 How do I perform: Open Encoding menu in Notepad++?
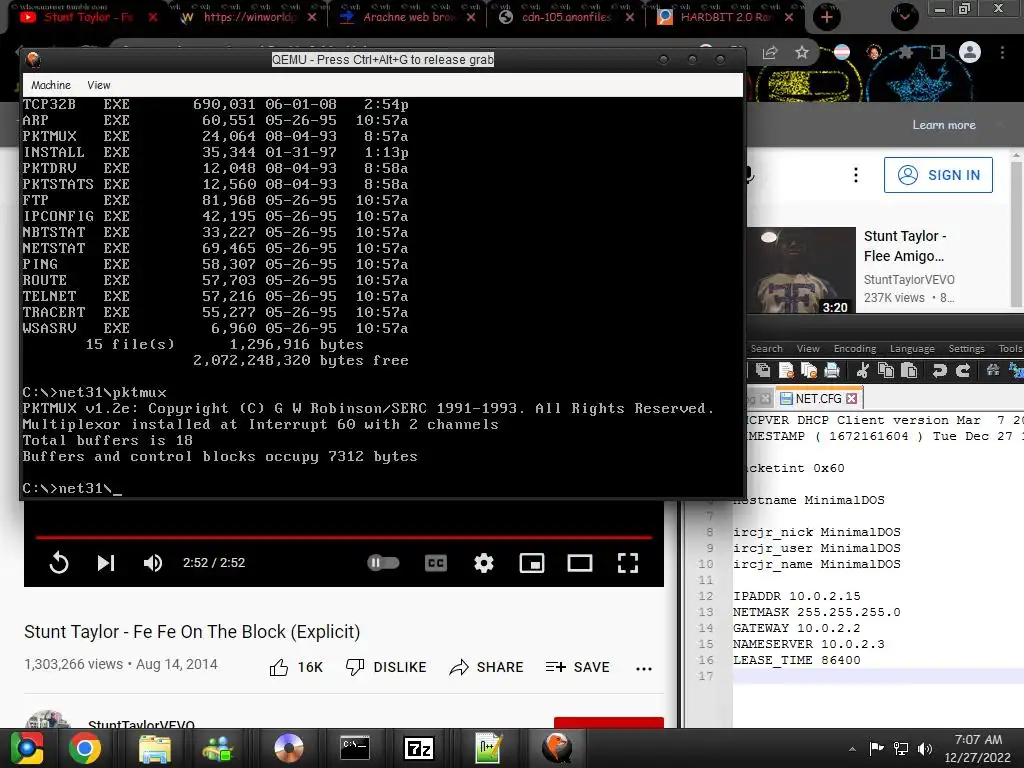(x=855, y=349)
